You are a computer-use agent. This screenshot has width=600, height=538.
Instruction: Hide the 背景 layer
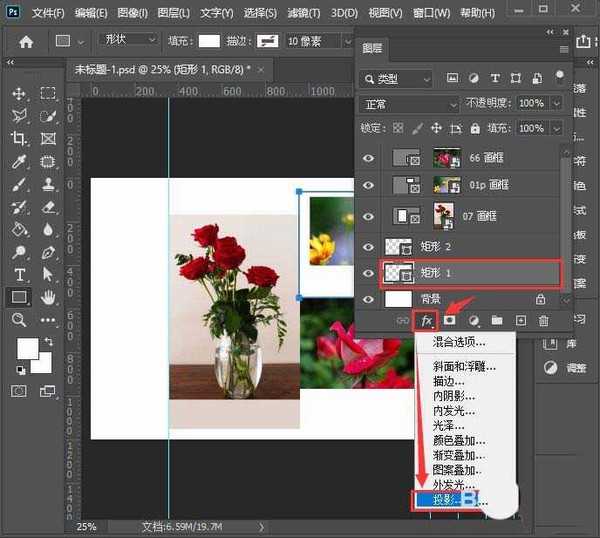371,299
